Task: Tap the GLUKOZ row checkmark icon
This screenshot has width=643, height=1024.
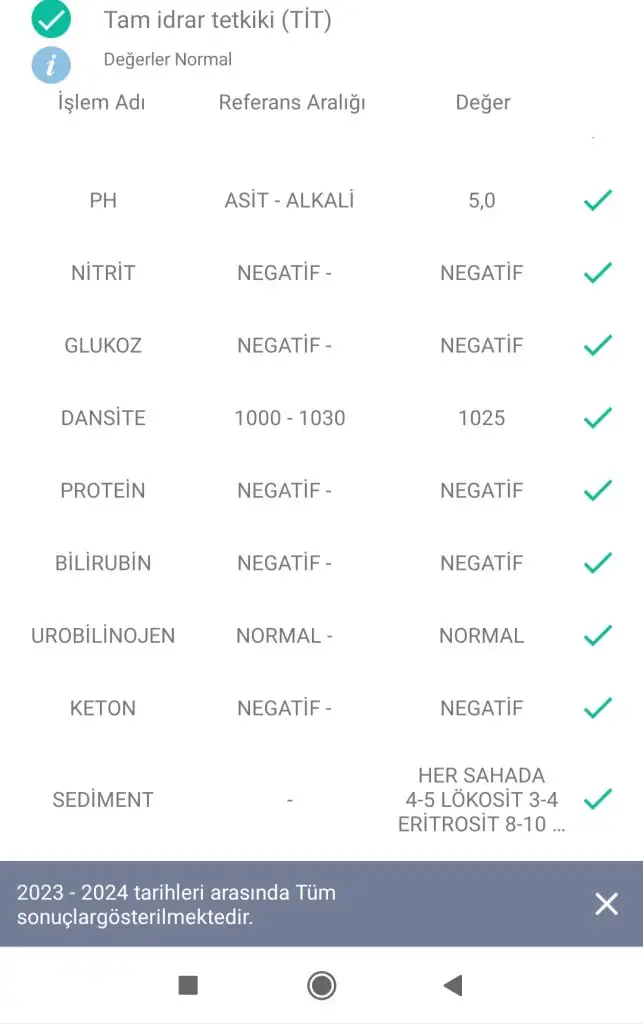Action: click(597, 346)
